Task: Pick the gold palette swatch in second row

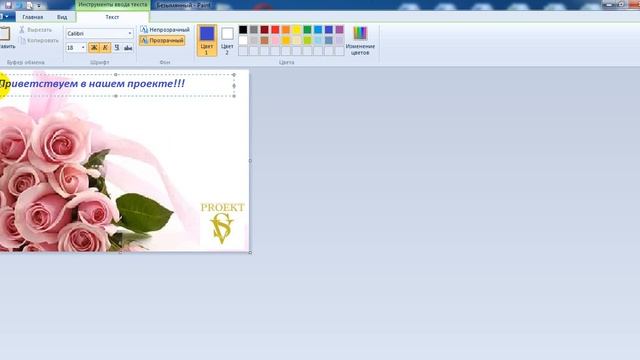Action: coord(286,40)
